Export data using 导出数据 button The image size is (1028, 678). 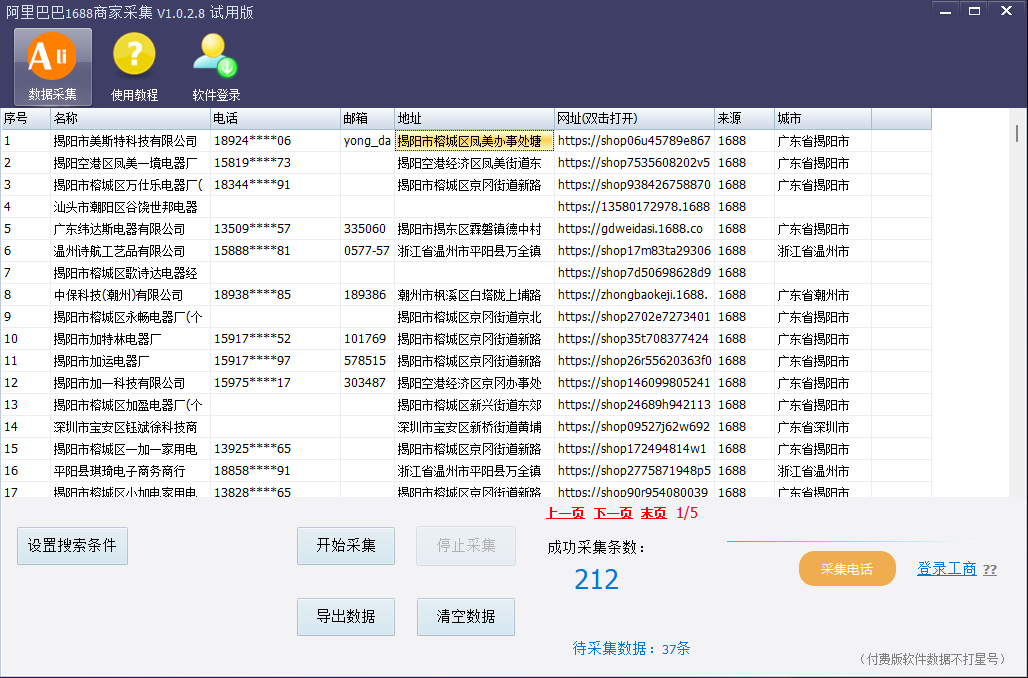[x=346, y=616]
